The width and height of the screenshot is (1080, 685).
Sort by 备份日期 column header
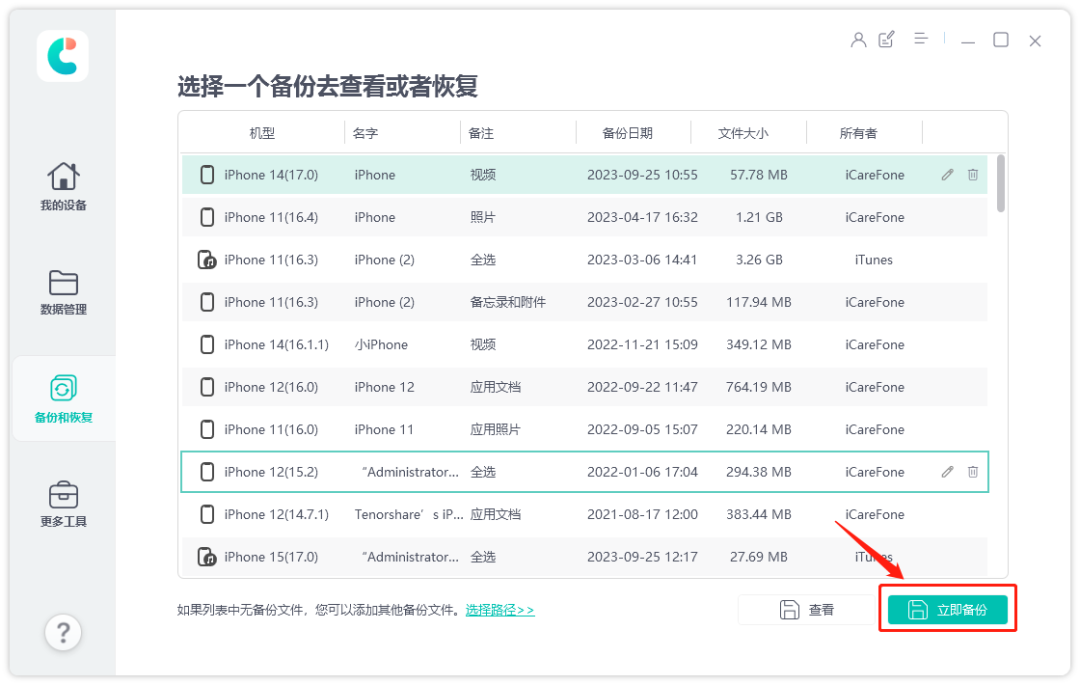click(x=627, y=133)
